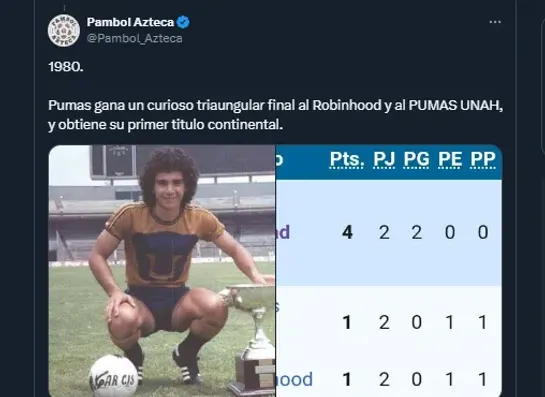Screen dimensions: 545x397
Task: Click the partial blue team link ending "ood"
Action: pos(294,379)
